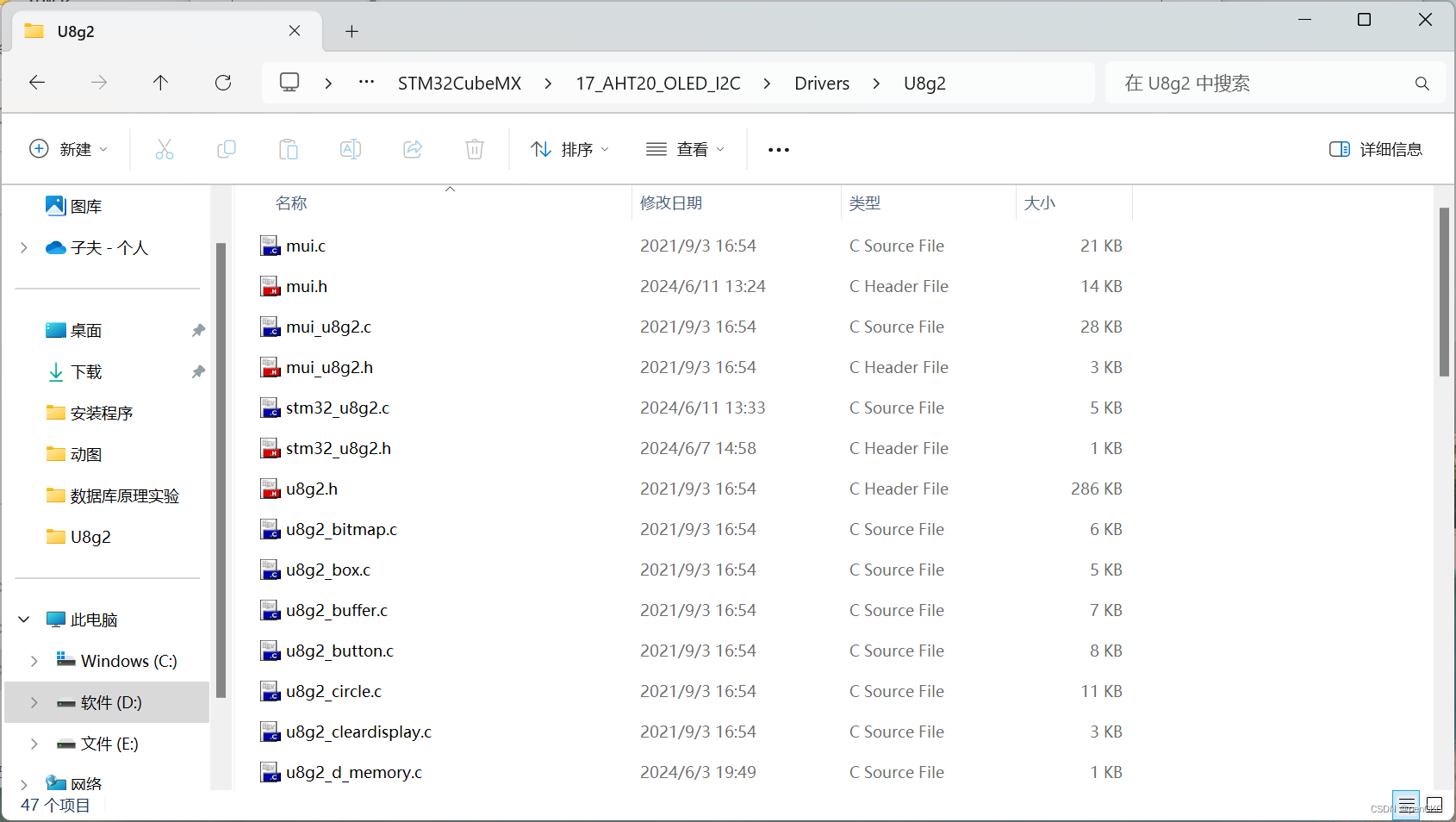This screenshot has width=1456, height=822.
Task: Open Downloads (下载) in sidebar
Action: pos(74,371)
